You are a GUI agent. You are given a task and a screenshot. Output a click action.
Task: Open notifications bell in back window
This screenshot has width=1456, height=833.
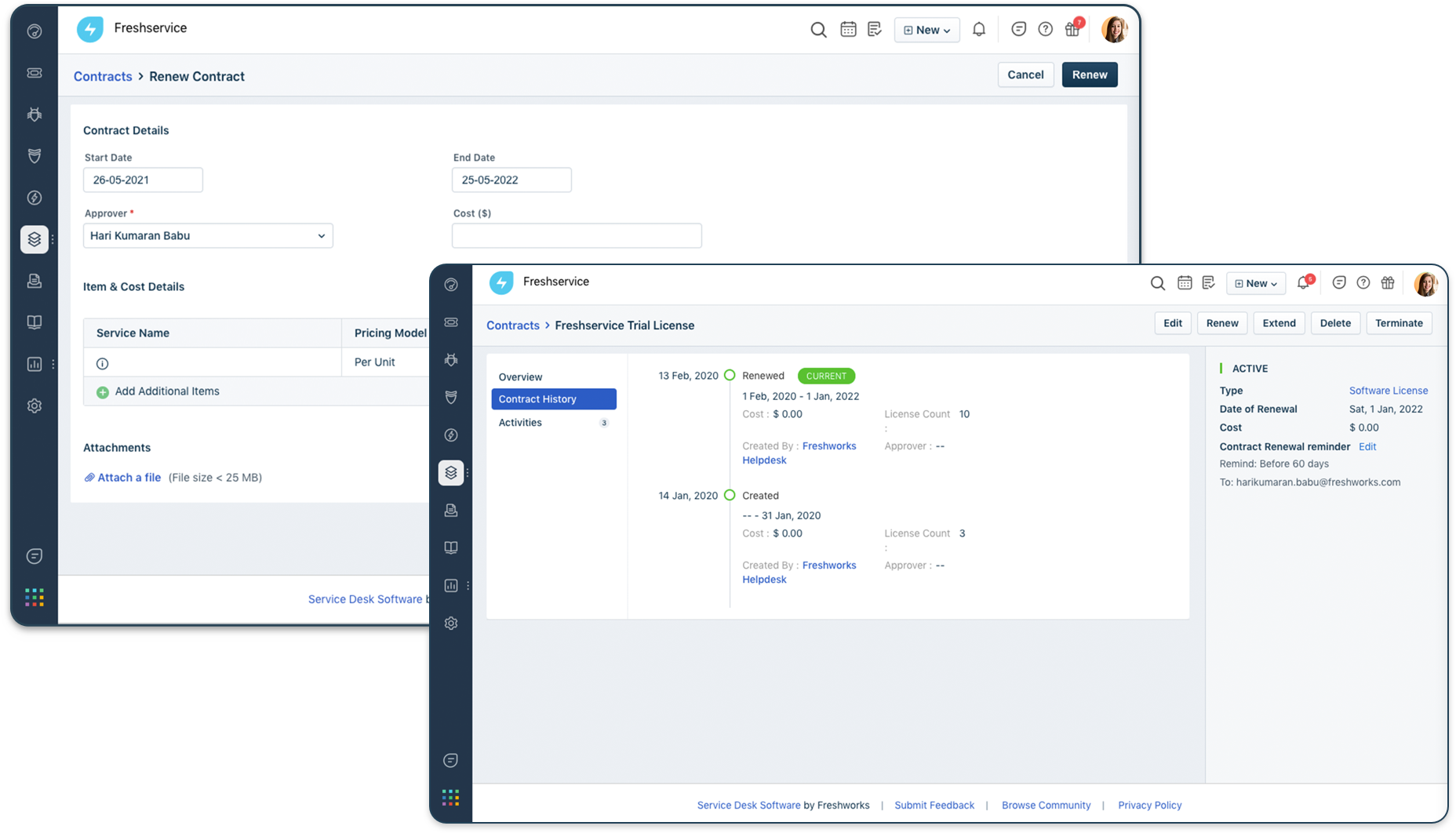(978, 30)
